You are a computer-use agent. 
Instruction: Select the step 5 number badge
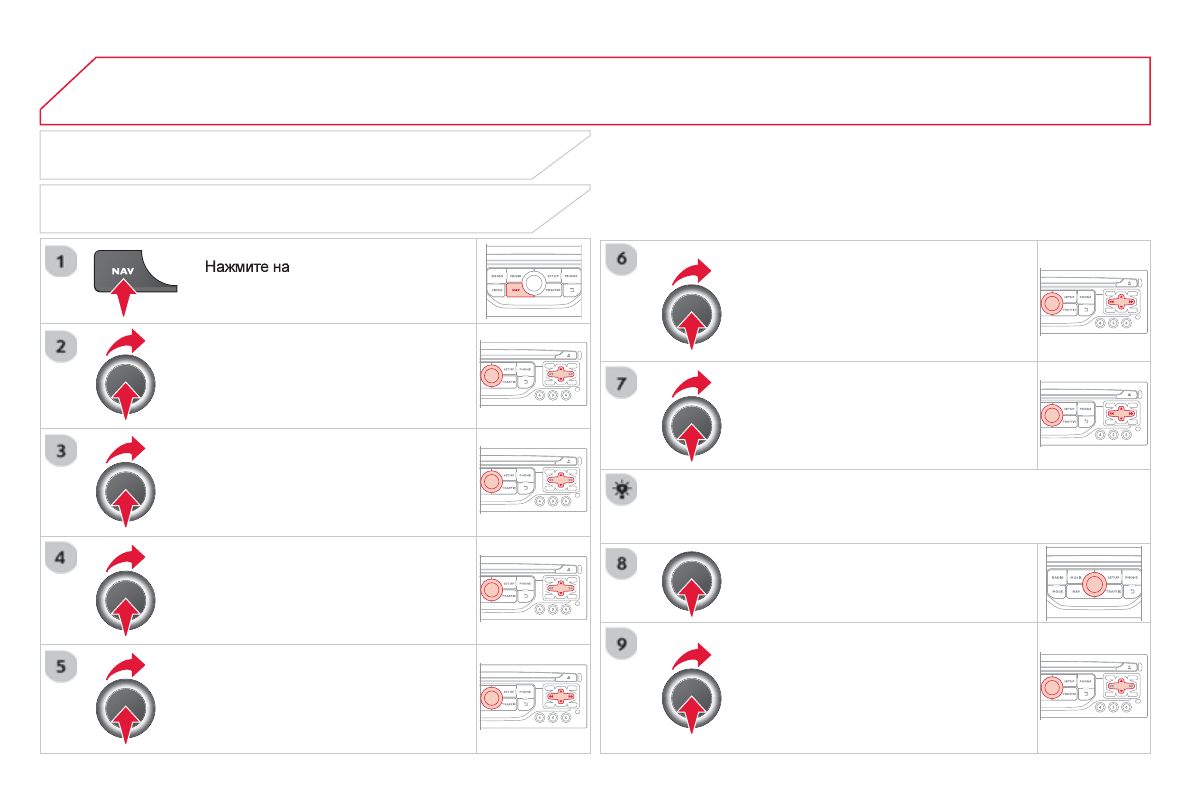point(61,668)
